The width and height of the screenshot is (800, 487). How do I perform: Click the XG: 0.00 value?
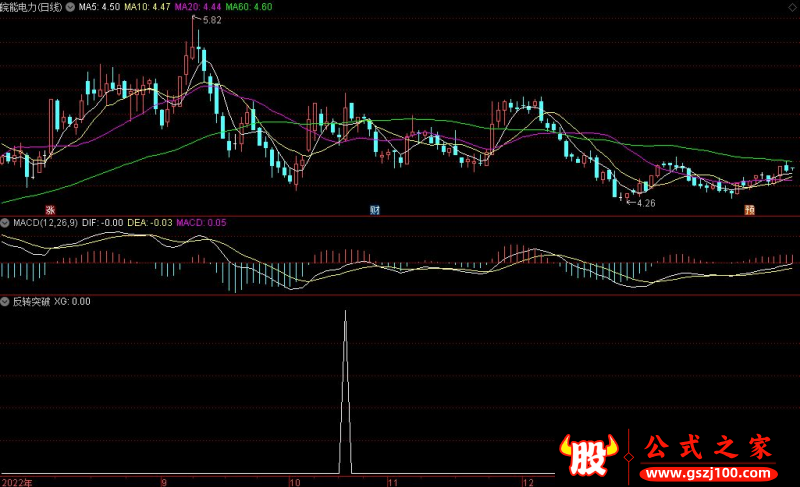72,302
